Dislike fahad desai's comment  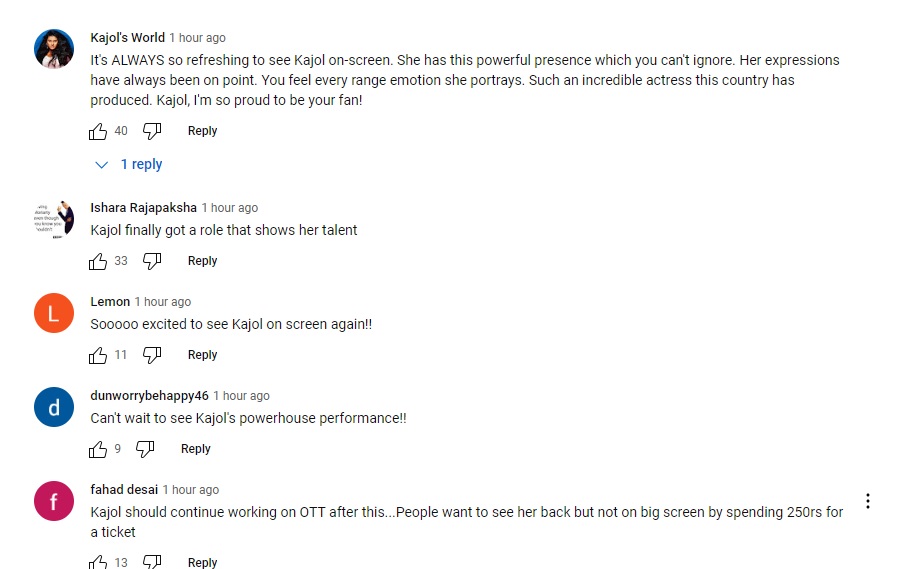[x=152, y=562]
